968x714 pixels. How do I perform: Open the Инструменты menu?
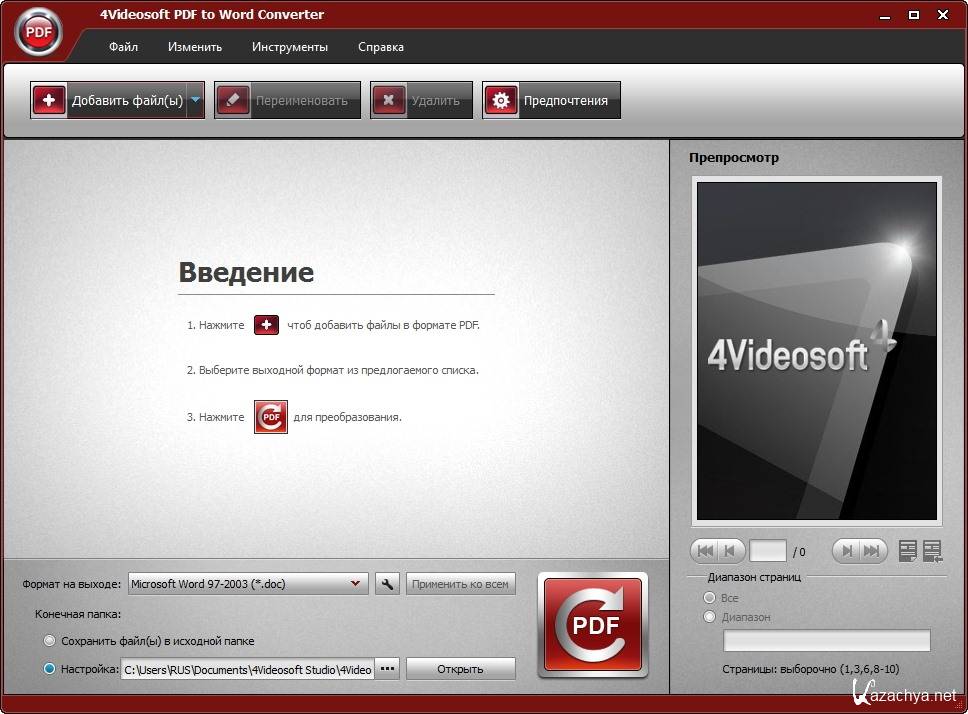pyautogui.click(x=290, y=47)
